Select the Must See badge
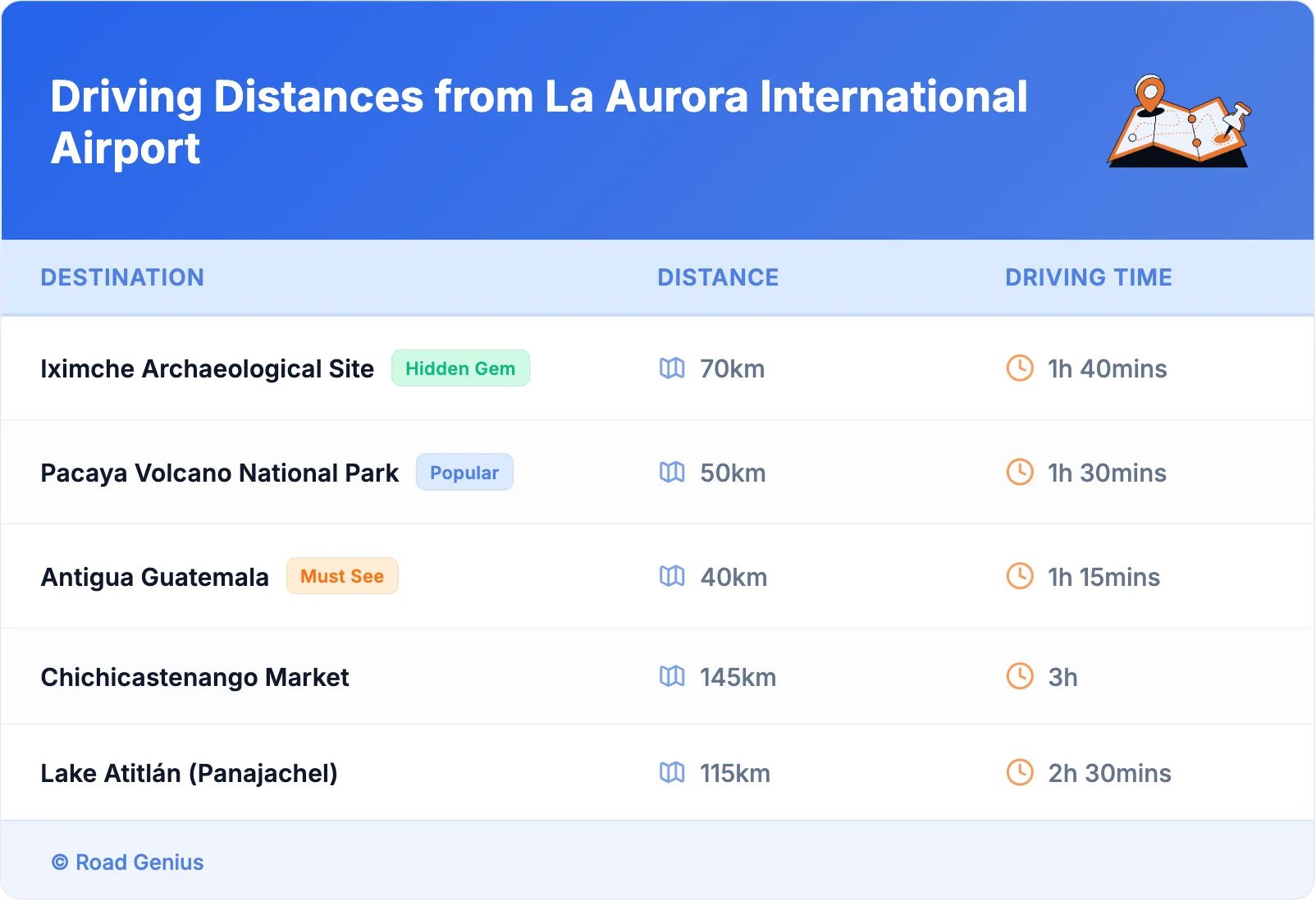 tap(342, 577)
